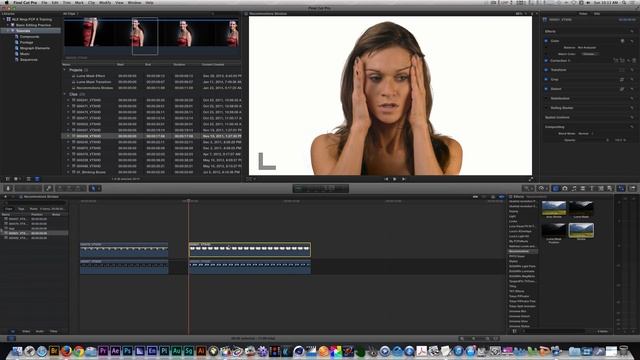Open the Themes browser icon
The width and height of the screenshot is (640, 360).
[x=610, y=188]
